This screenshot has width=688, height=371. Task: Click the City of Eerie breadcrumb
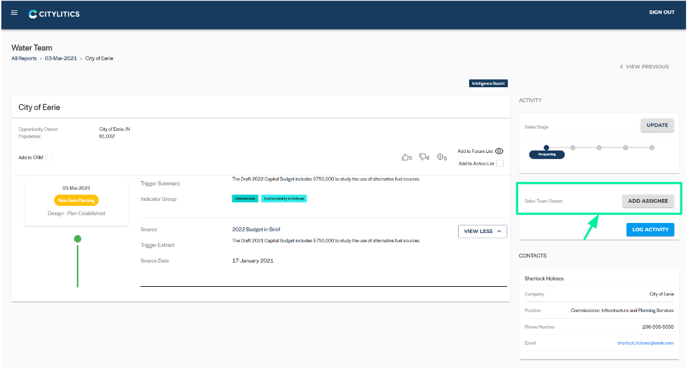(99, 58)
